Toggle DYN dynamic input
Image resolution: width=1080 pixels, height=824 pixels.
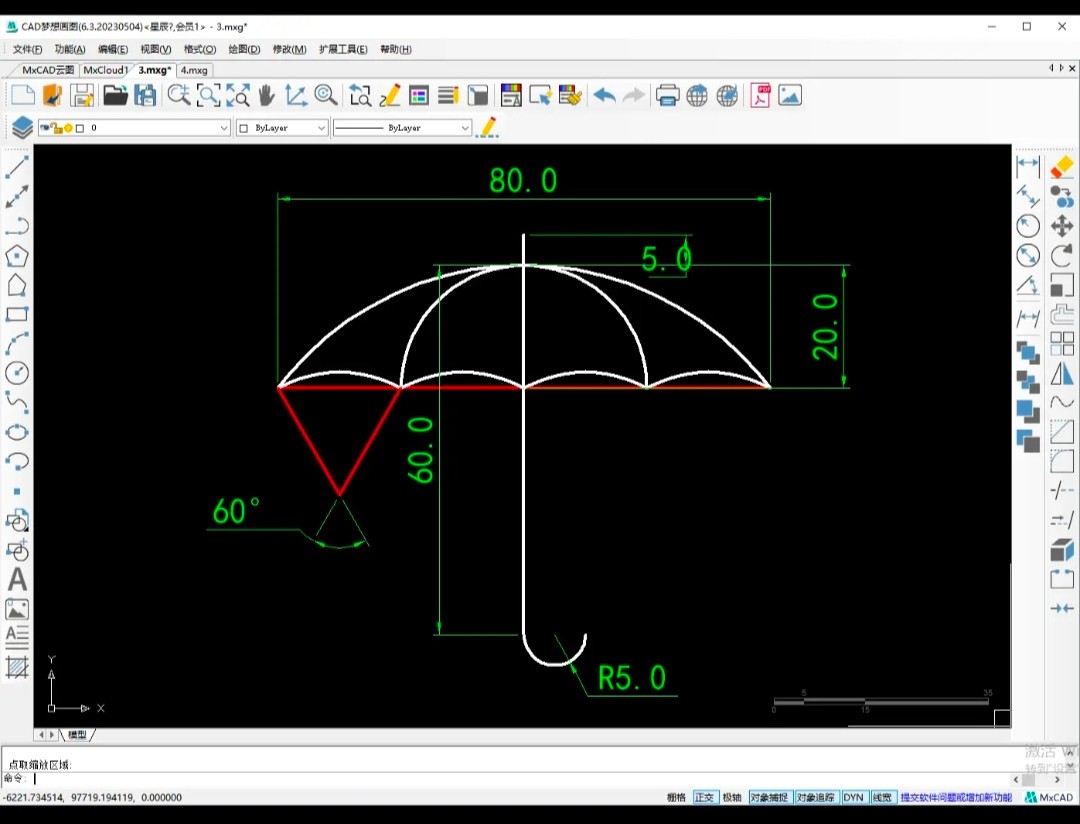click(x=853, y=797)
